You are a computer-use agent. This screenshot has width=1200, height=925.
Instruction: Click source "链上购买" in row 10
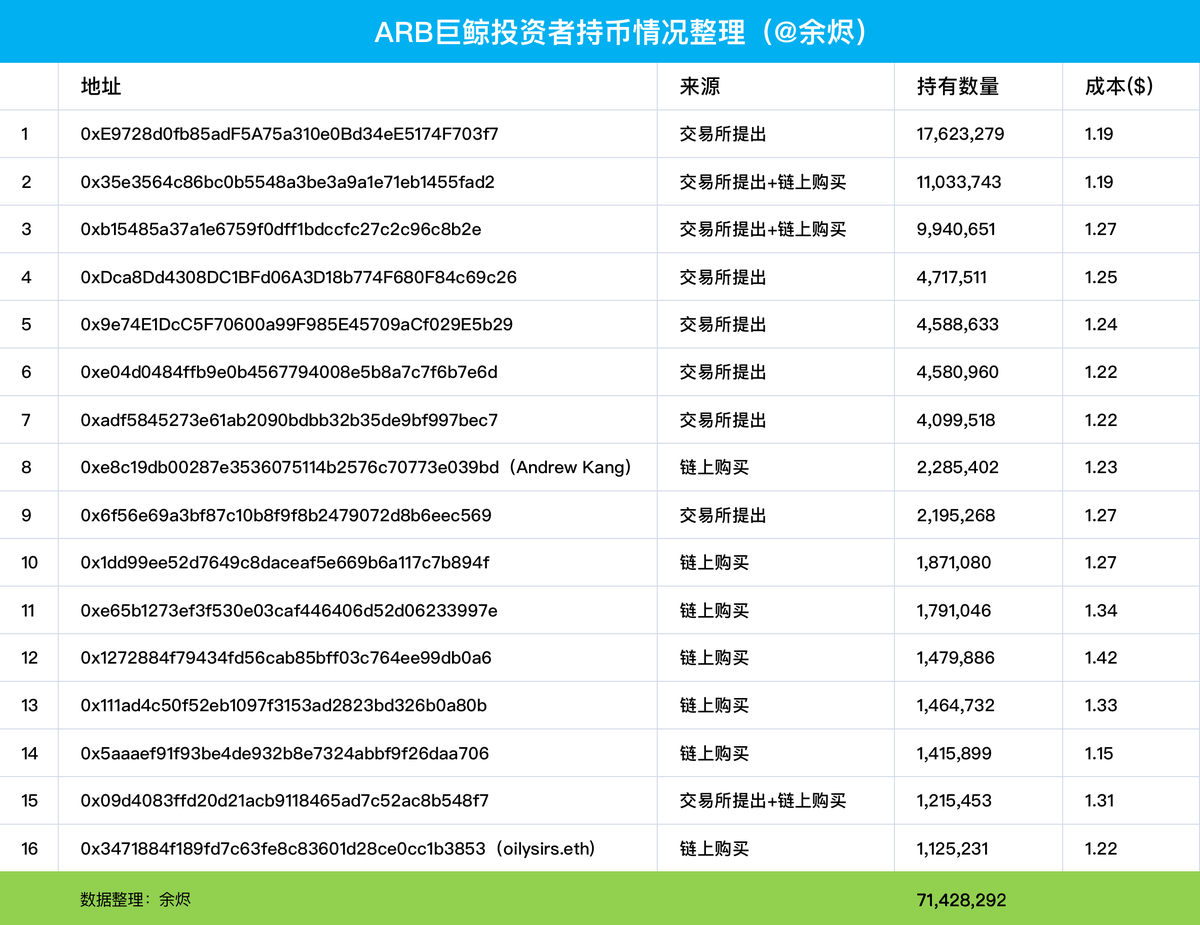point(714,563)
